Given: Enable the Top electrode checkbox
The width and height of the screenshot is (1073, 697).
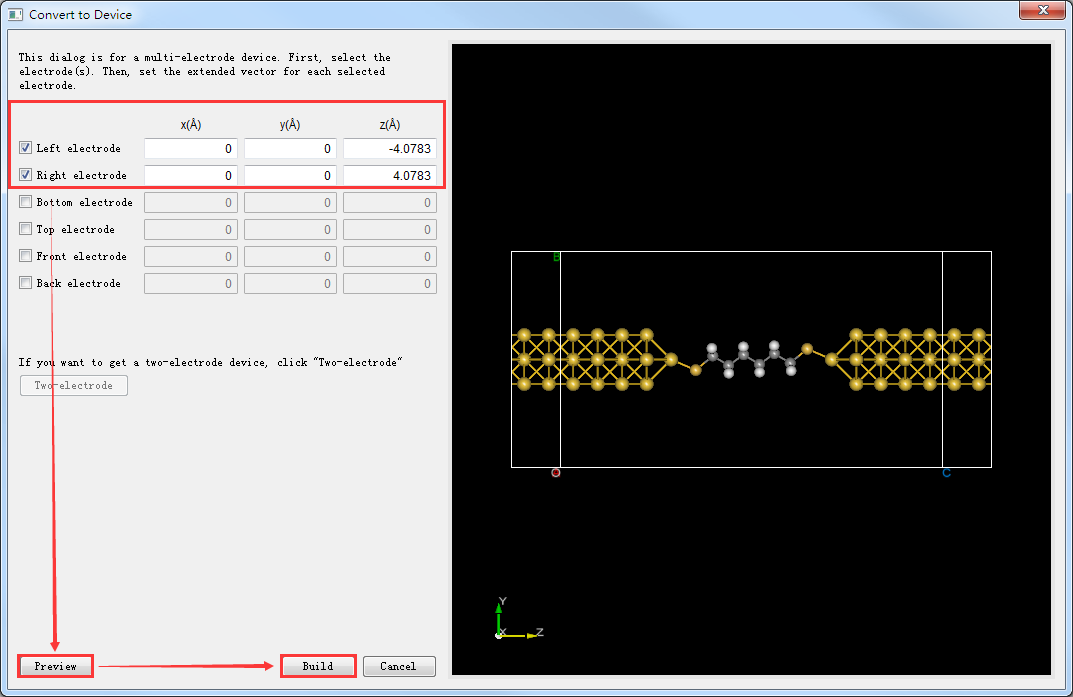Looking at the screenshot, I should [x=26, y=229].
